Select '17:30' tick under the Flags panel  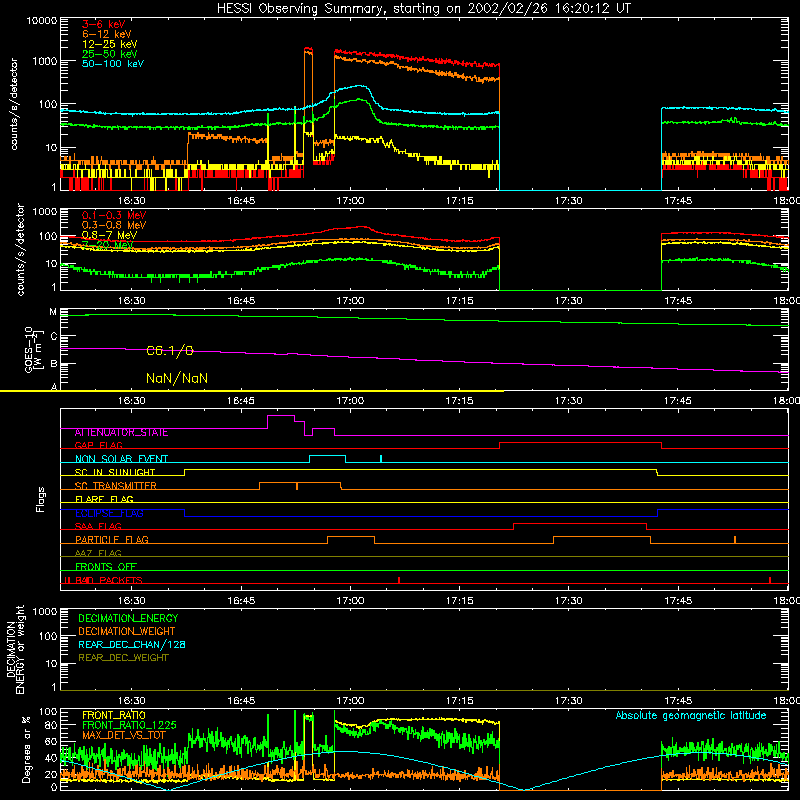(569, 601)
